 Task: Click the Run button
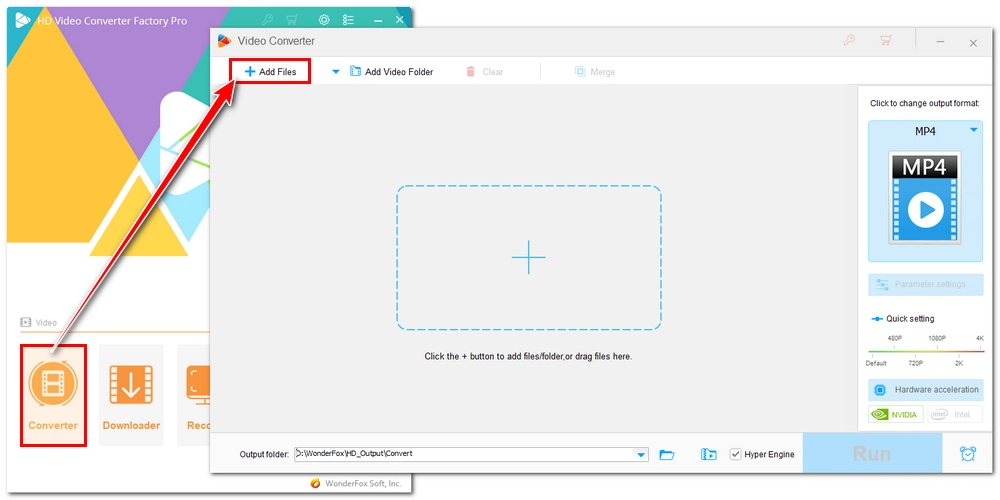click(x=872, y=453)
